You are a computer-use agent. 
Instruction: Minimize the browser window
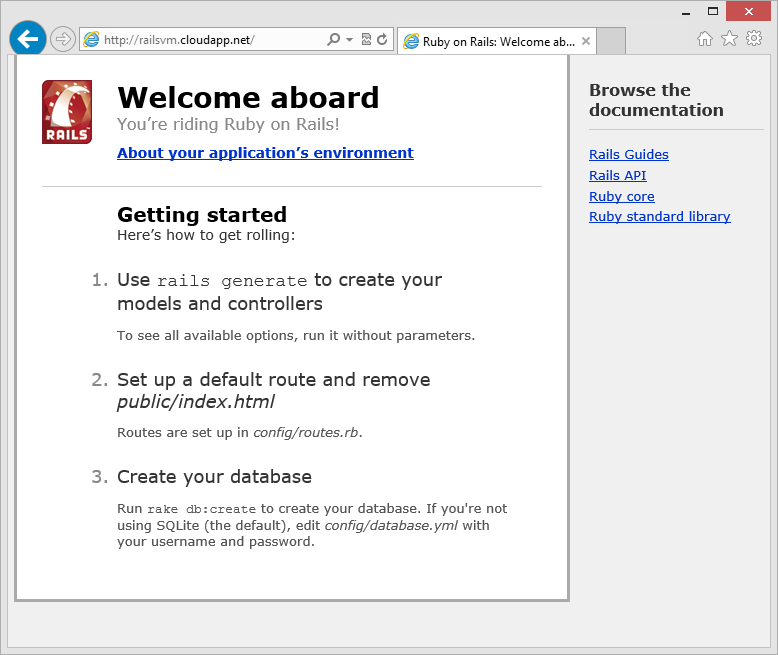[686, 12]
